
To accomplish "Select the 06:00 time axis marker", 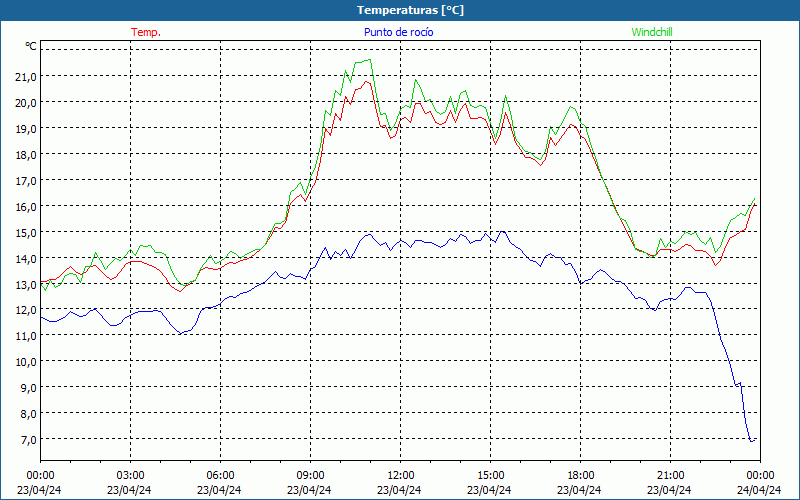I will pos(220,475).
